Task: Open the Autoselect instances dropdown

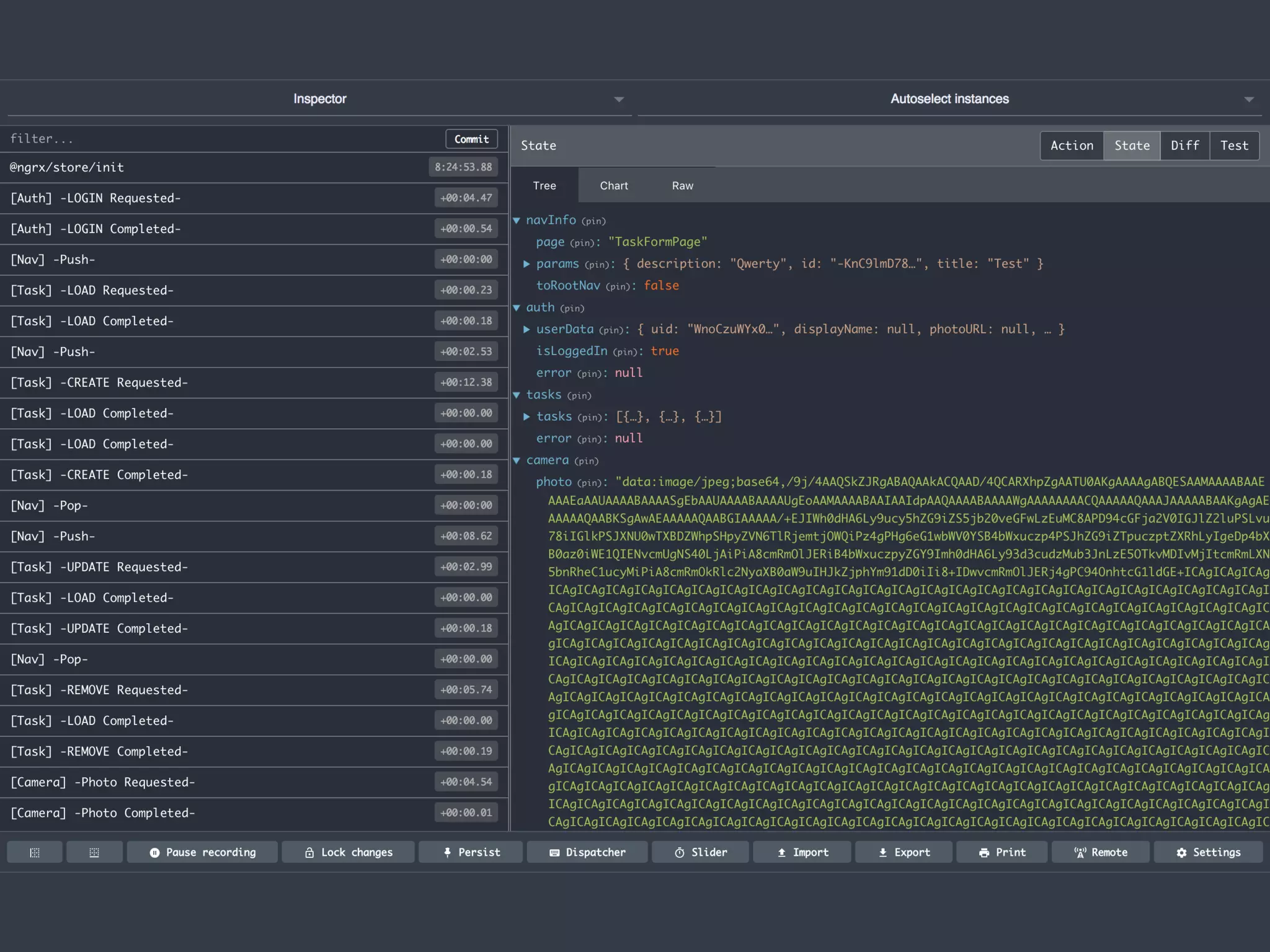Action: pos(949,99)
